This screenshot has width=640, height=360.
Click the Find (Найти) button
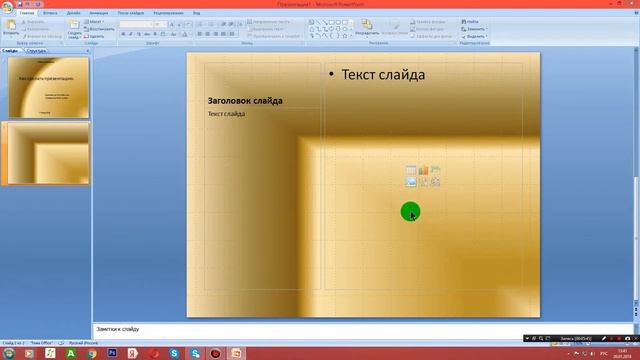point(470,22)
